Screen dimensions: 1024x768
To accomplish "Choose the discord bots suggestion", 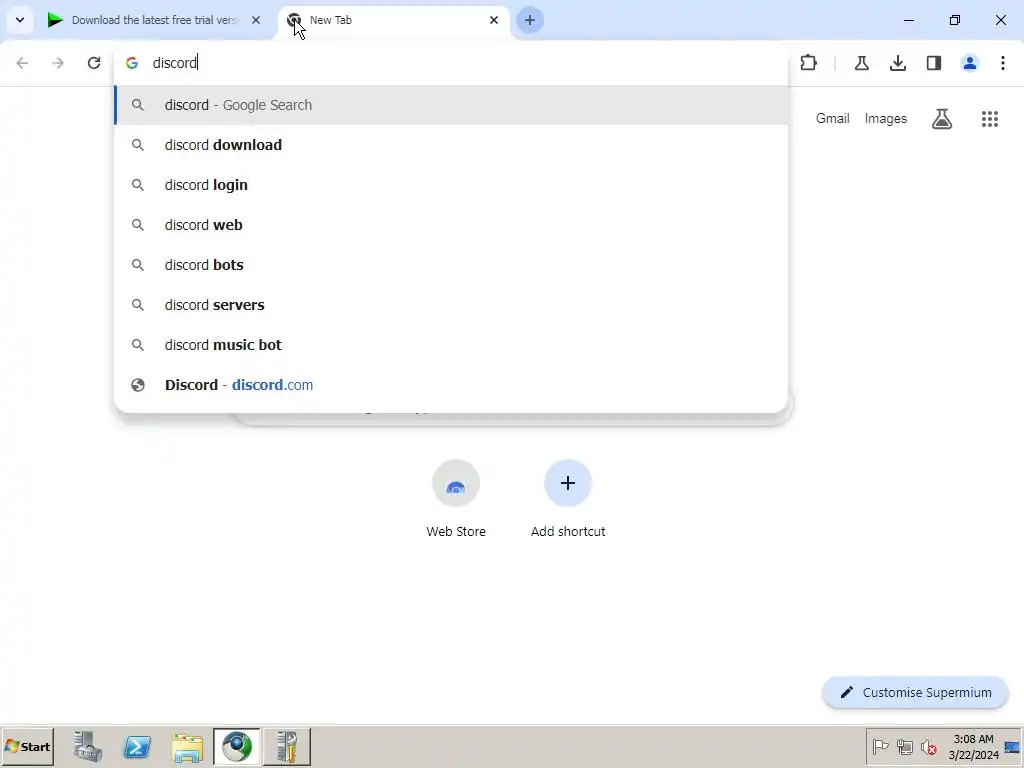I will point(451,264).
